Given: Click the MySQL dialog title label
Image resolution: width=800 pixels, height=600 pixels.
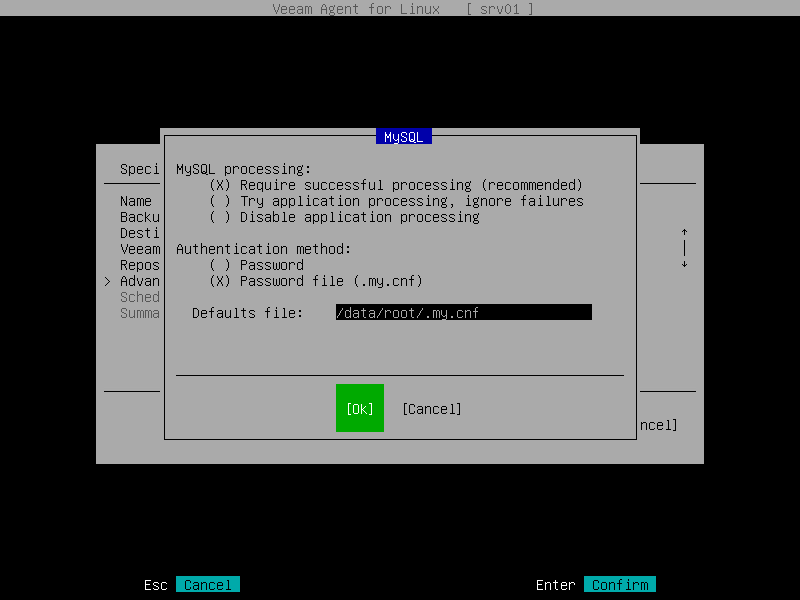Looking at the screenshot, I should (404, 137).
